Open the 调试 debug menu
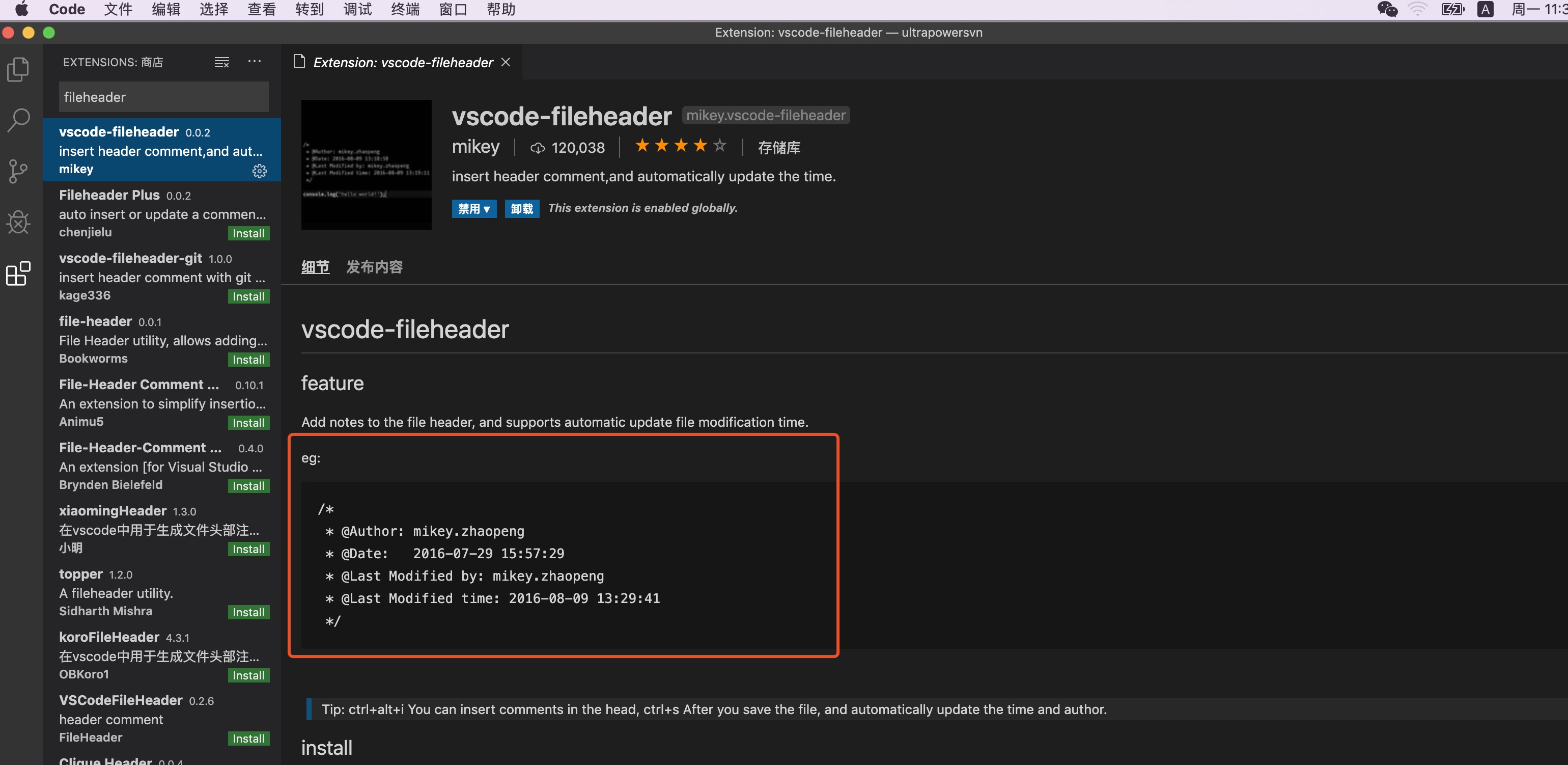The height and width of the screenshot is (765, 1568). (357, 9)
